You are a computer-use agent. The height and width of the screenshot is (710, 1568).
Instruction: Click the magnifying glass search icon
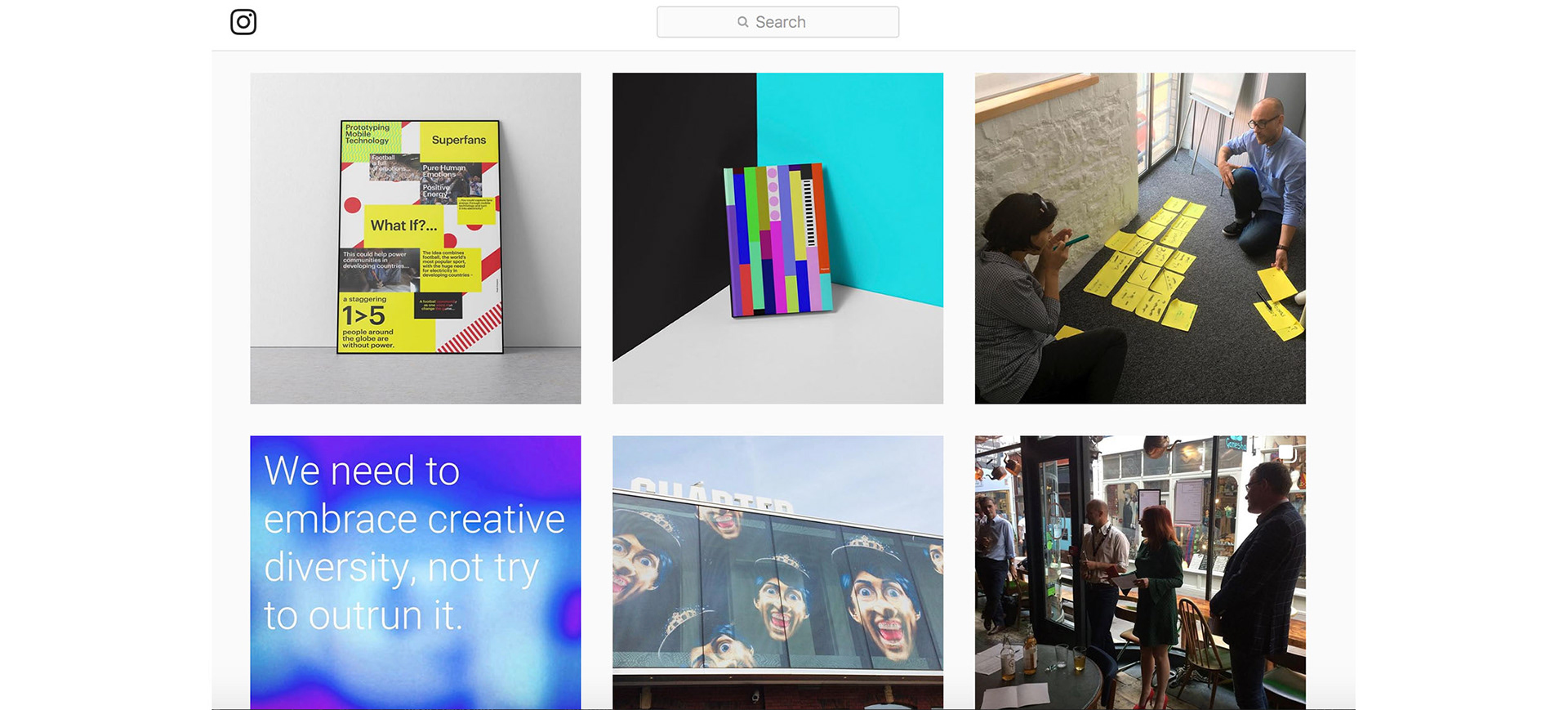pos(743,22)
